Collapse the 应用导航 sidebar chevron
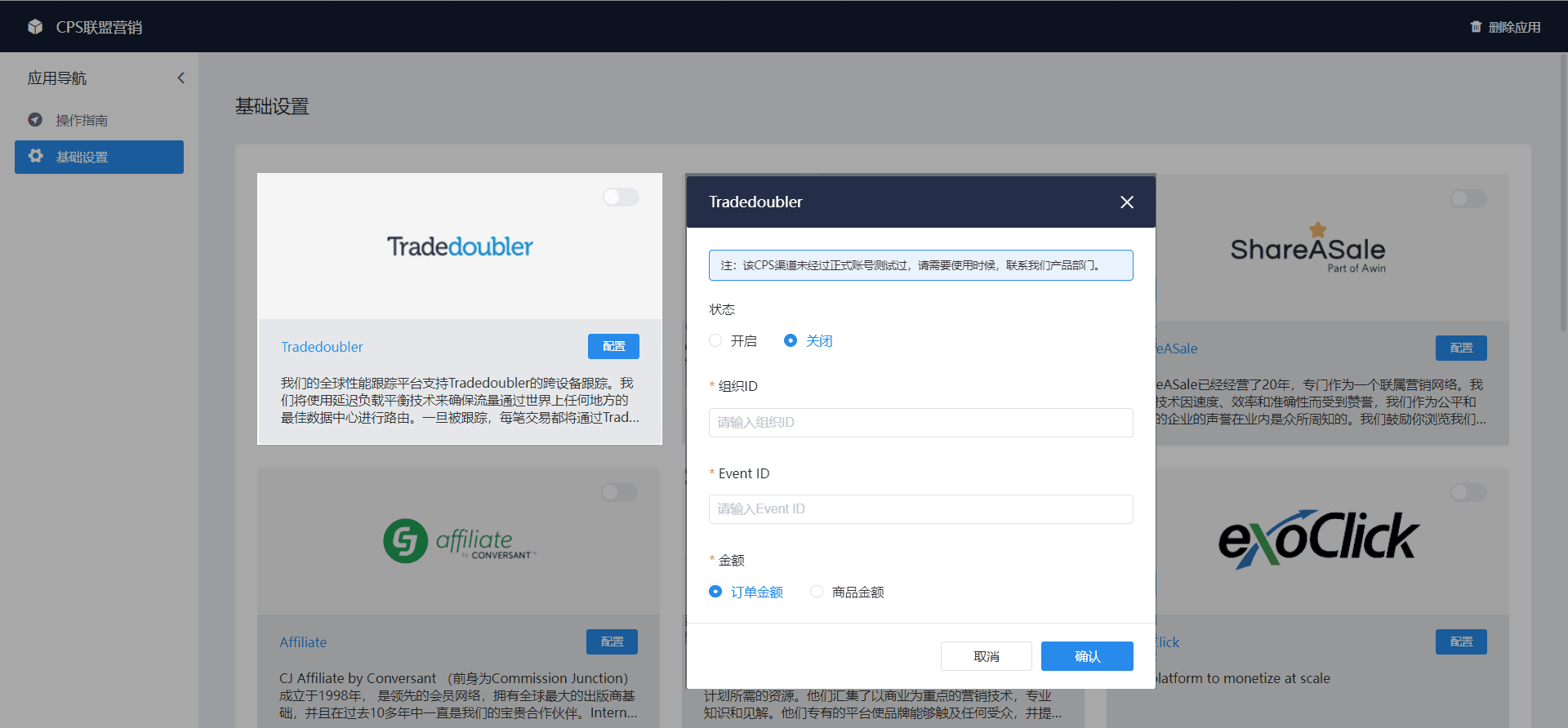1568x728 pixels. tap(181, 78)
